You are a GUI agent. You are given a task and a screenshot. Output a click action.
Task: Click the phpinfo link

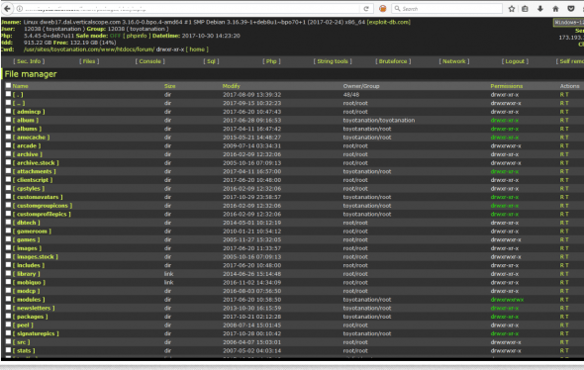[137, 36]
